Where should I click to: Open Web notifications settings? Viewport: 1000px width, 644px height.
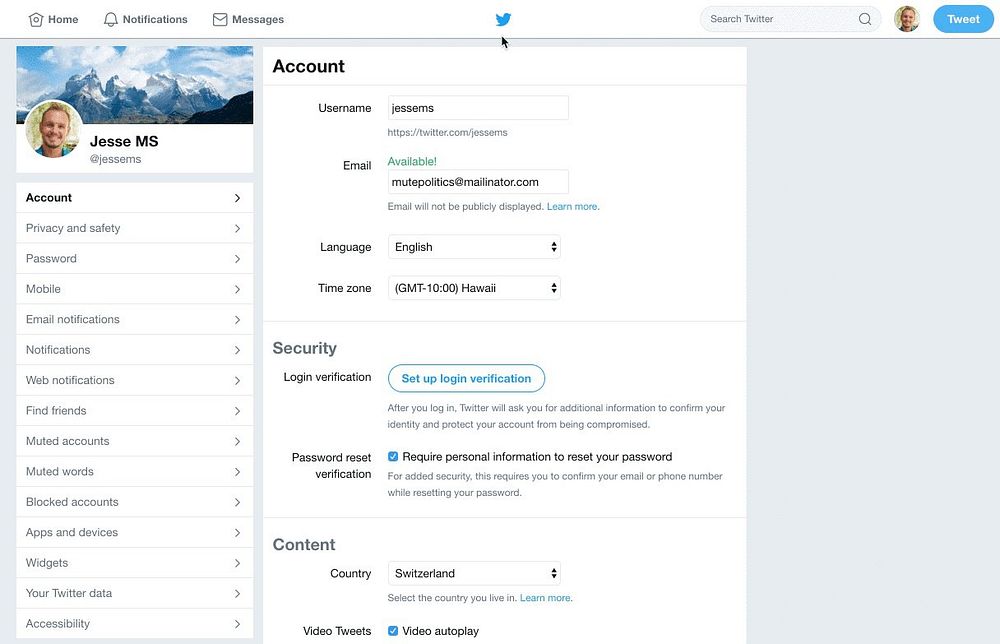135,380
